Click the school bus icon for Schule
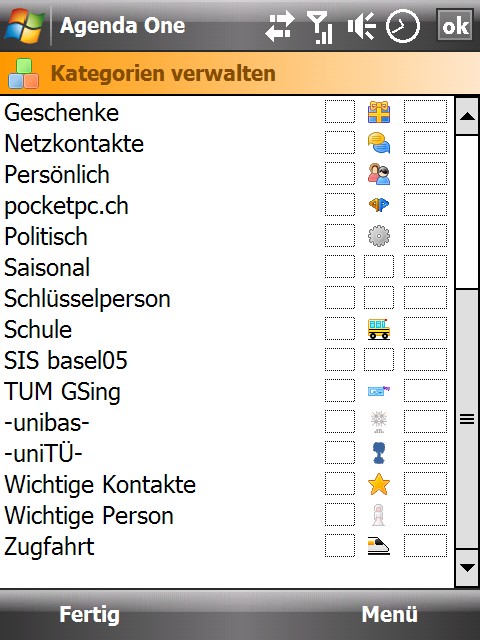This screenshot has height=640, width=480. pos(379,329)
